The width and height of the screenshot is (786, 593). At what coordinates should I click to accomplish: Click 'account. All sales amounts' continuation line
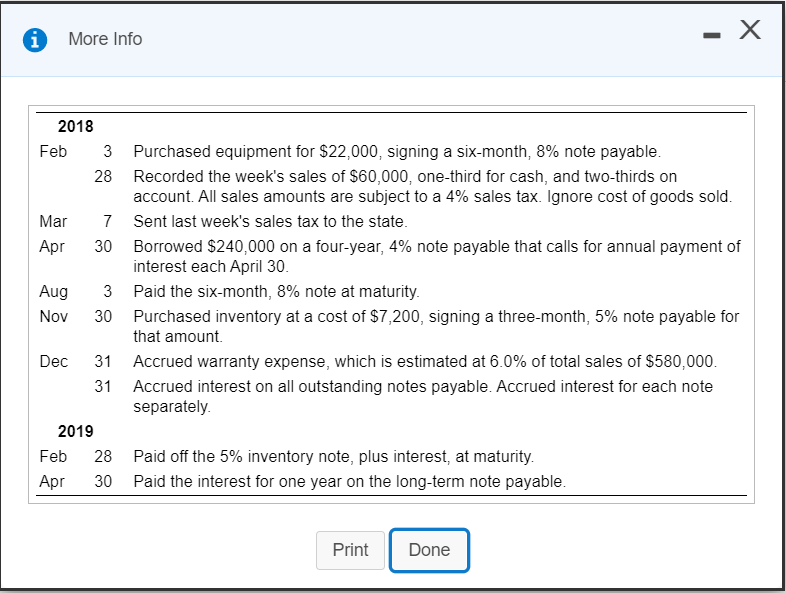point(433,196)
